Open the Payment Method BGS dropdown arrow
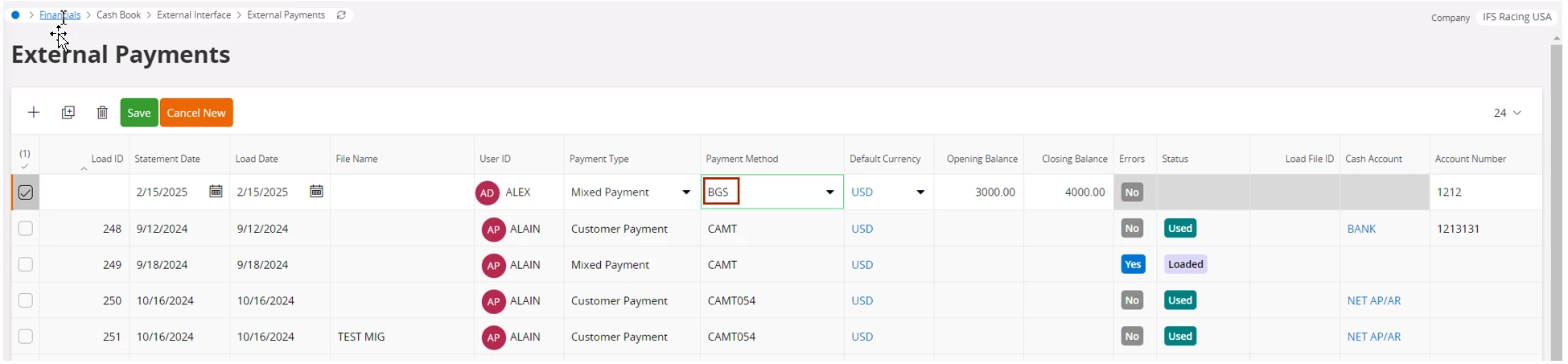 [x=829, y=192]
